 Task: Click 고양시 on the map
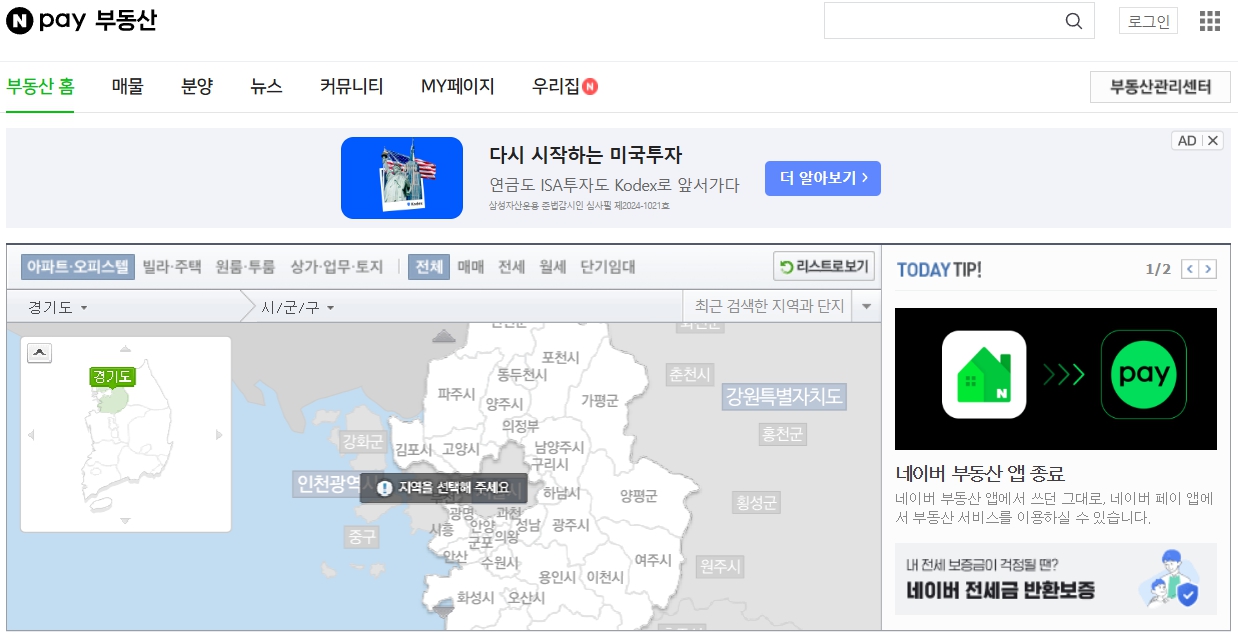pyautogui.click(x=461, y=449)
